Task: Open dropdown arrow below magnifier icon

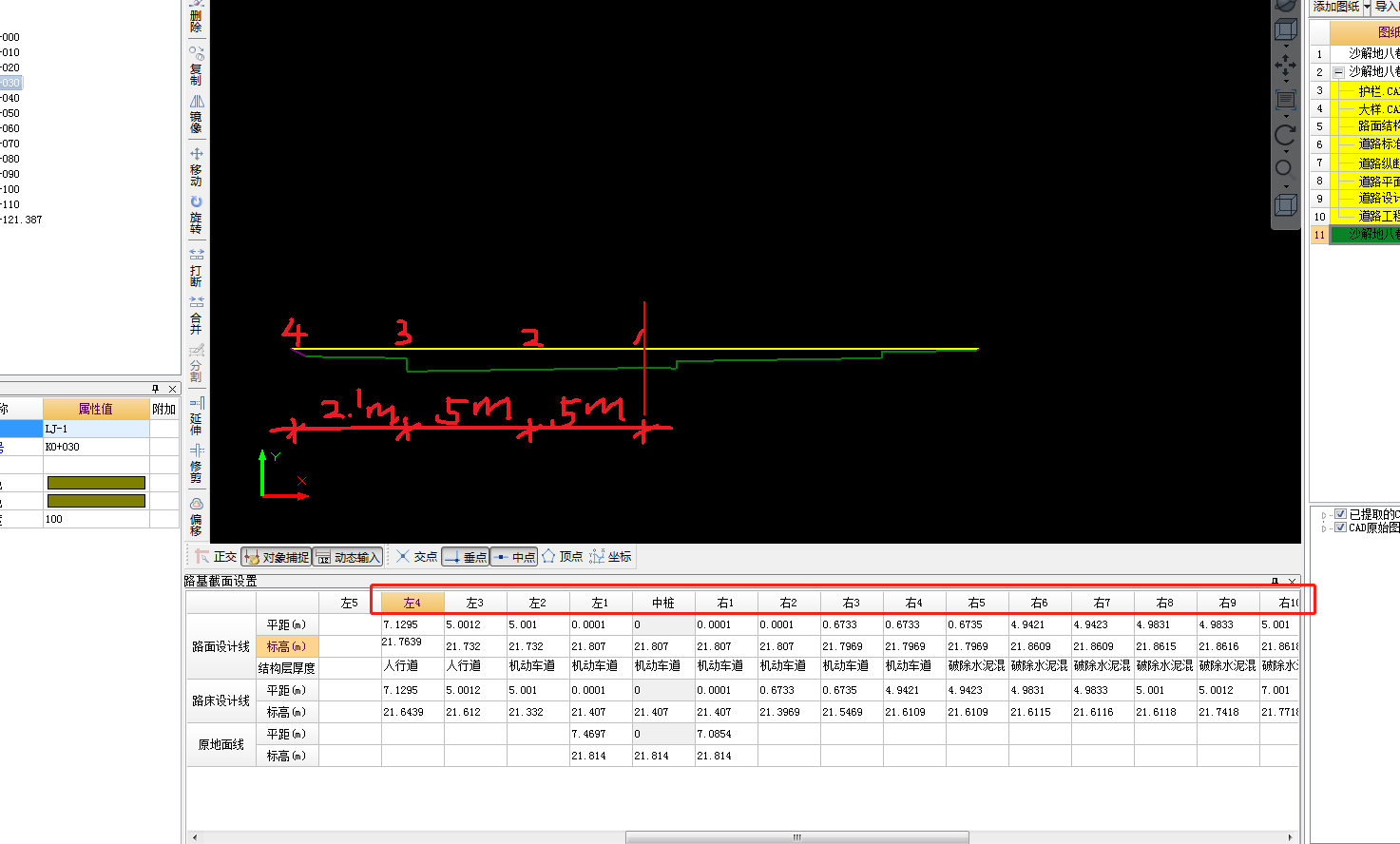Action: pyautogui.click(x=1286, y=186)
